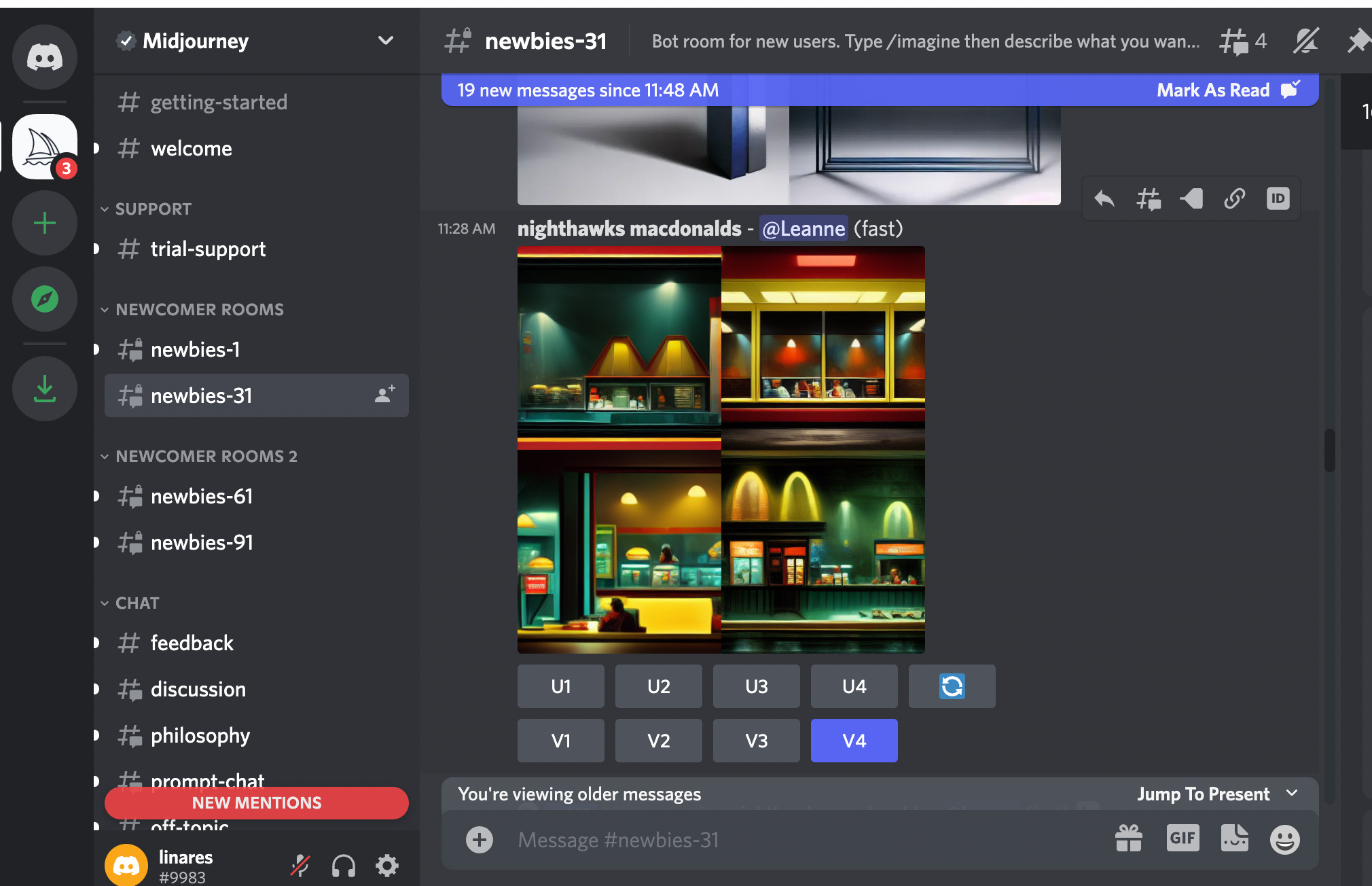
Task: Open user settings gear icon
Action: (387, 866)
